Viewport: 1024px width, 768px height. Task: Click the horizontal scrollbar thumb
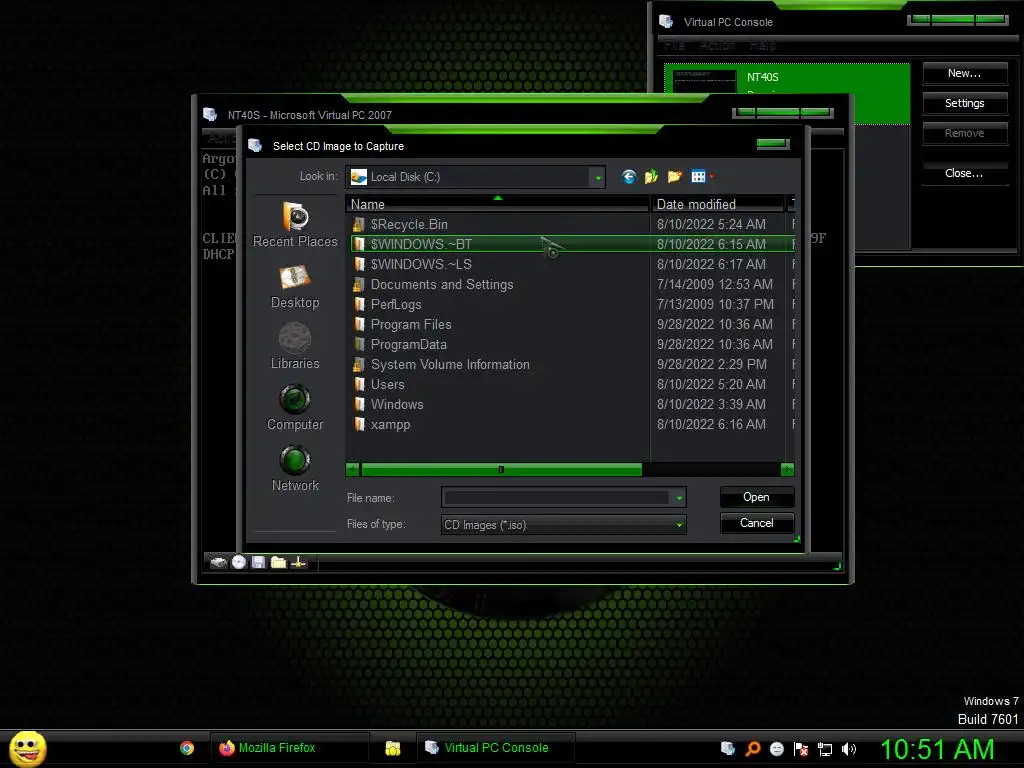pos(501,470)
